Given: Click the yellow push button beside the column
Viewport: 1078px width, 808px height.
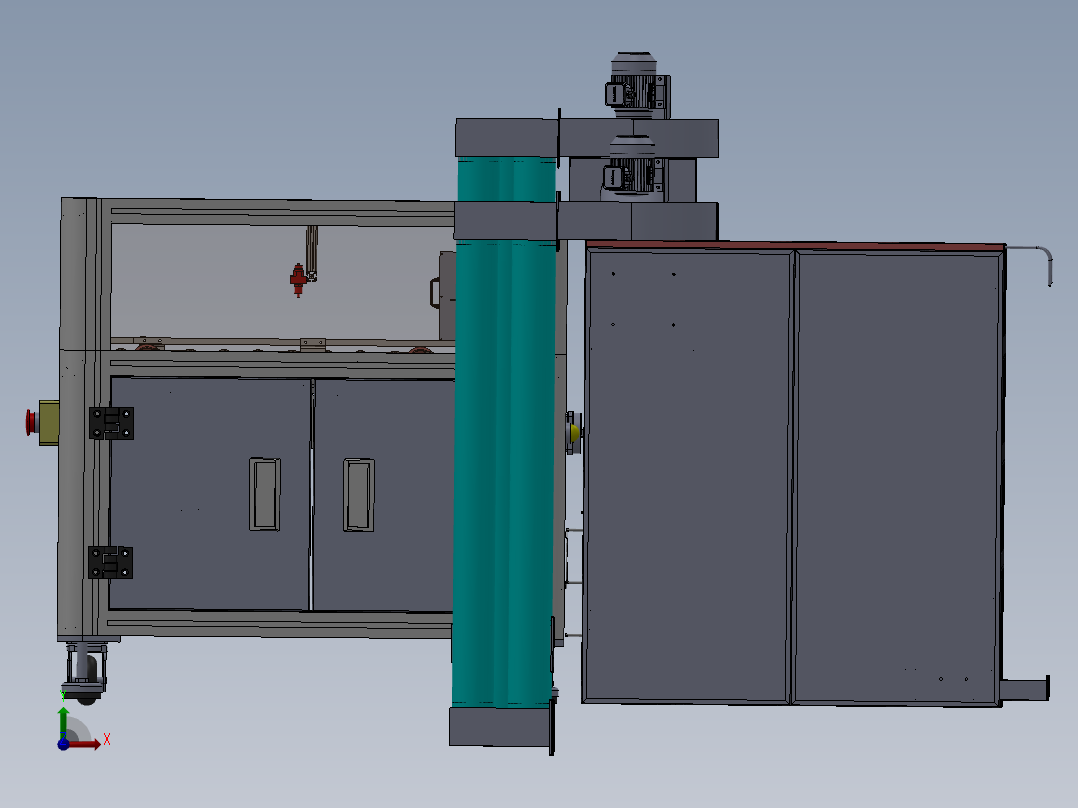Looking at the screenshot, I should [x=573, y=433].
